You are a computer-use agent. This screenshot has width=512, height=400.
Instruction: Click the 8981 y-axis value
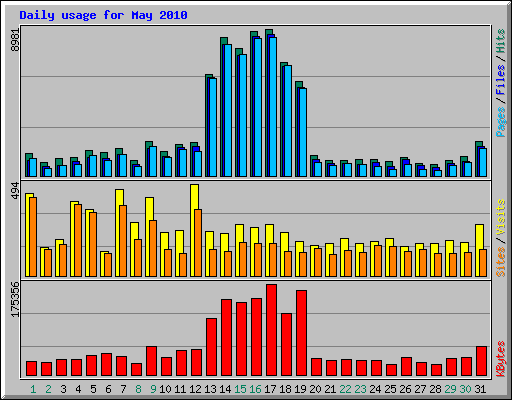[15, 40]
